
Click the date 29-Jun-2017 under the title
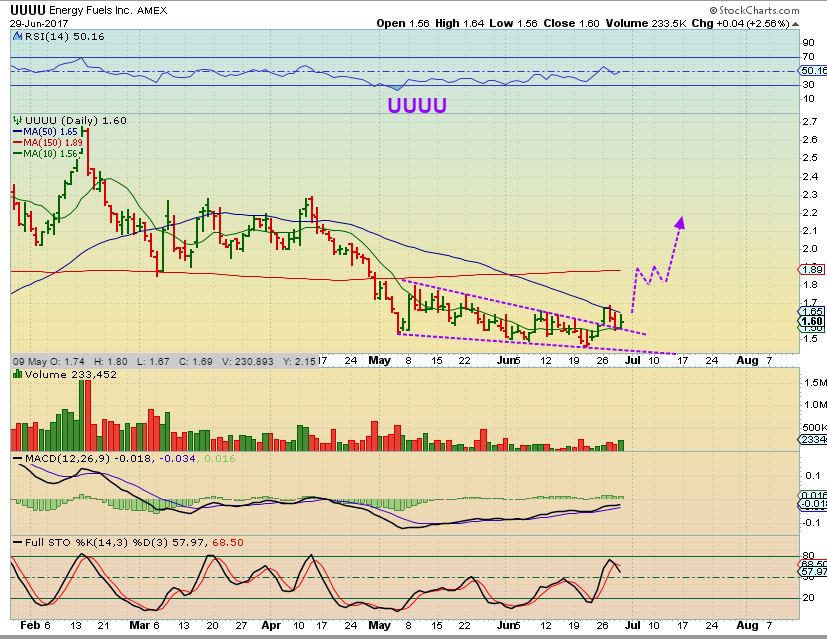[x=39, y=24]
